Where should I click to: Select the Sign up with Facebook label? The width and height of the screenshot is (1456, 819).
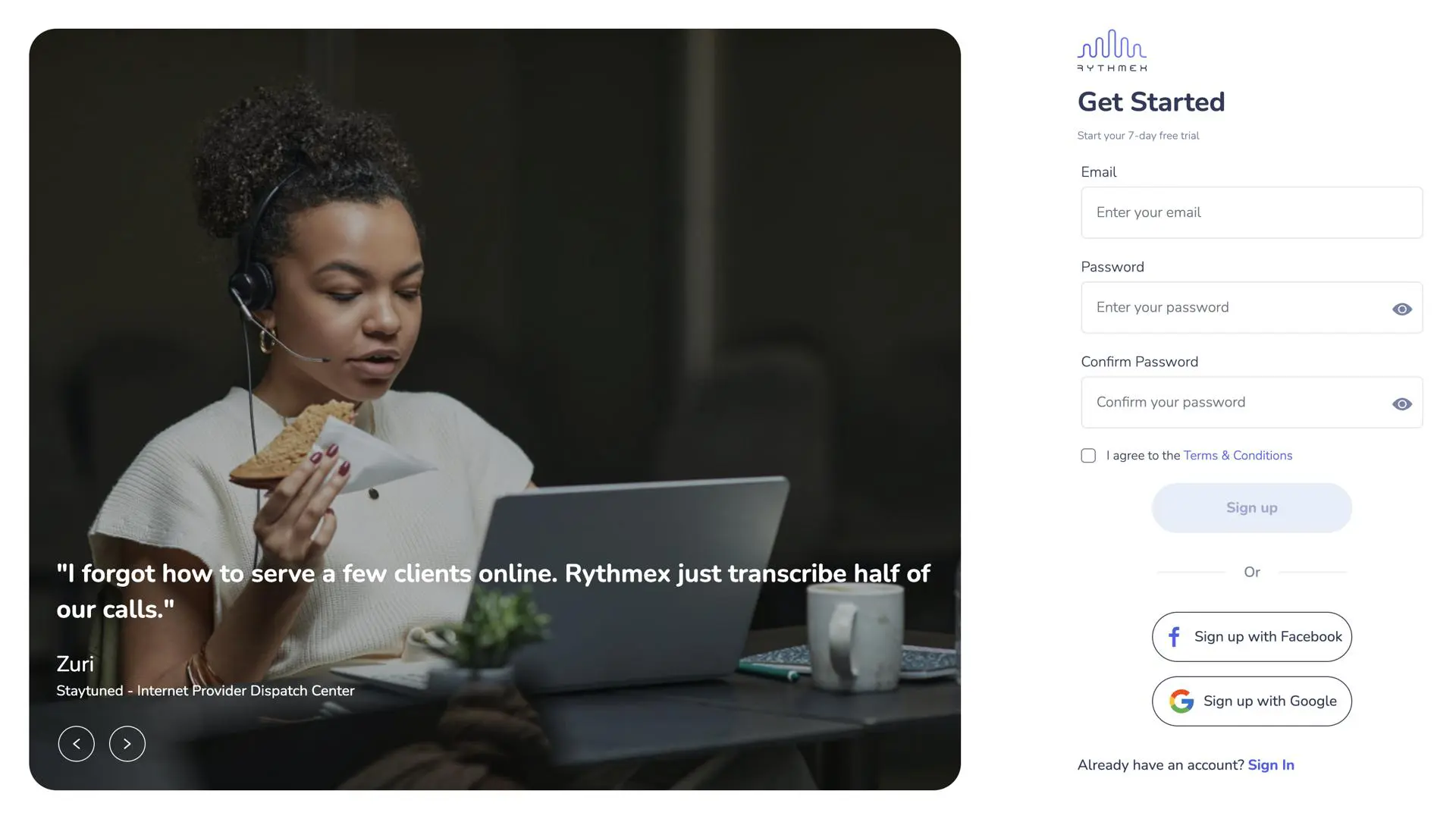[x=1268, y=637]
